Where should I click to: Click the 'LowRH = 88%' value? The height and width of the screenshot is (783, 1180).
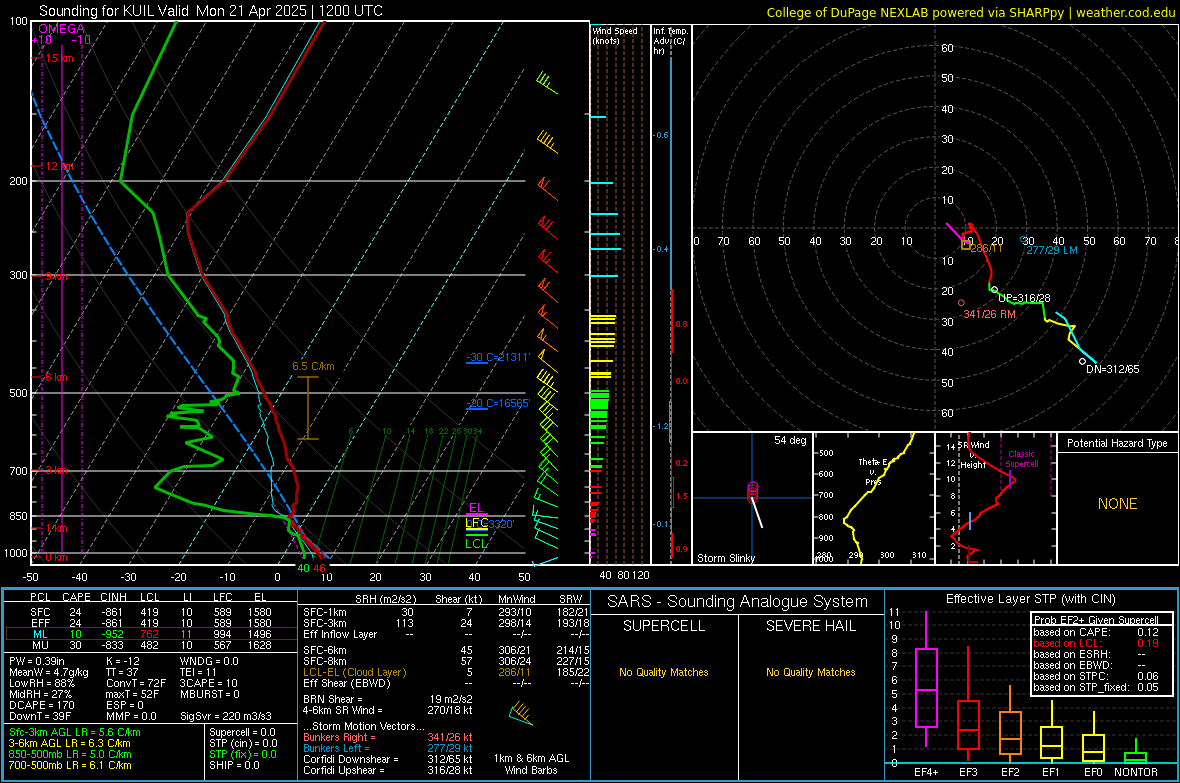[x=41, y=683]
